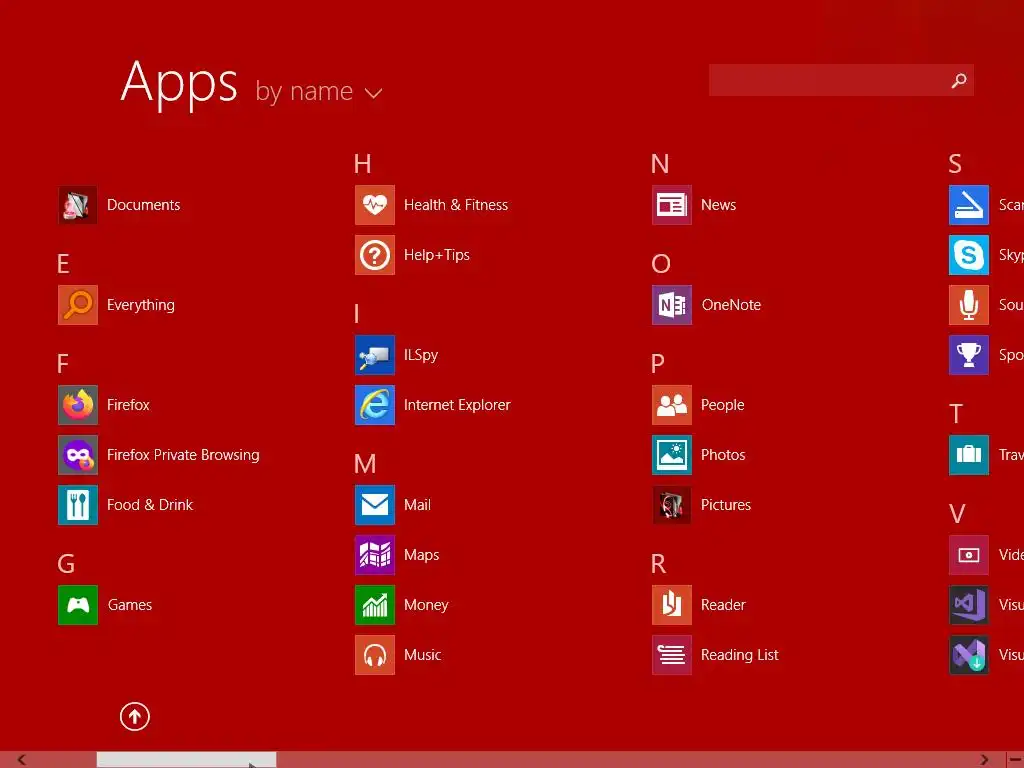
Task: Launch OneNote app icon
Action: (x=672, y=305)
